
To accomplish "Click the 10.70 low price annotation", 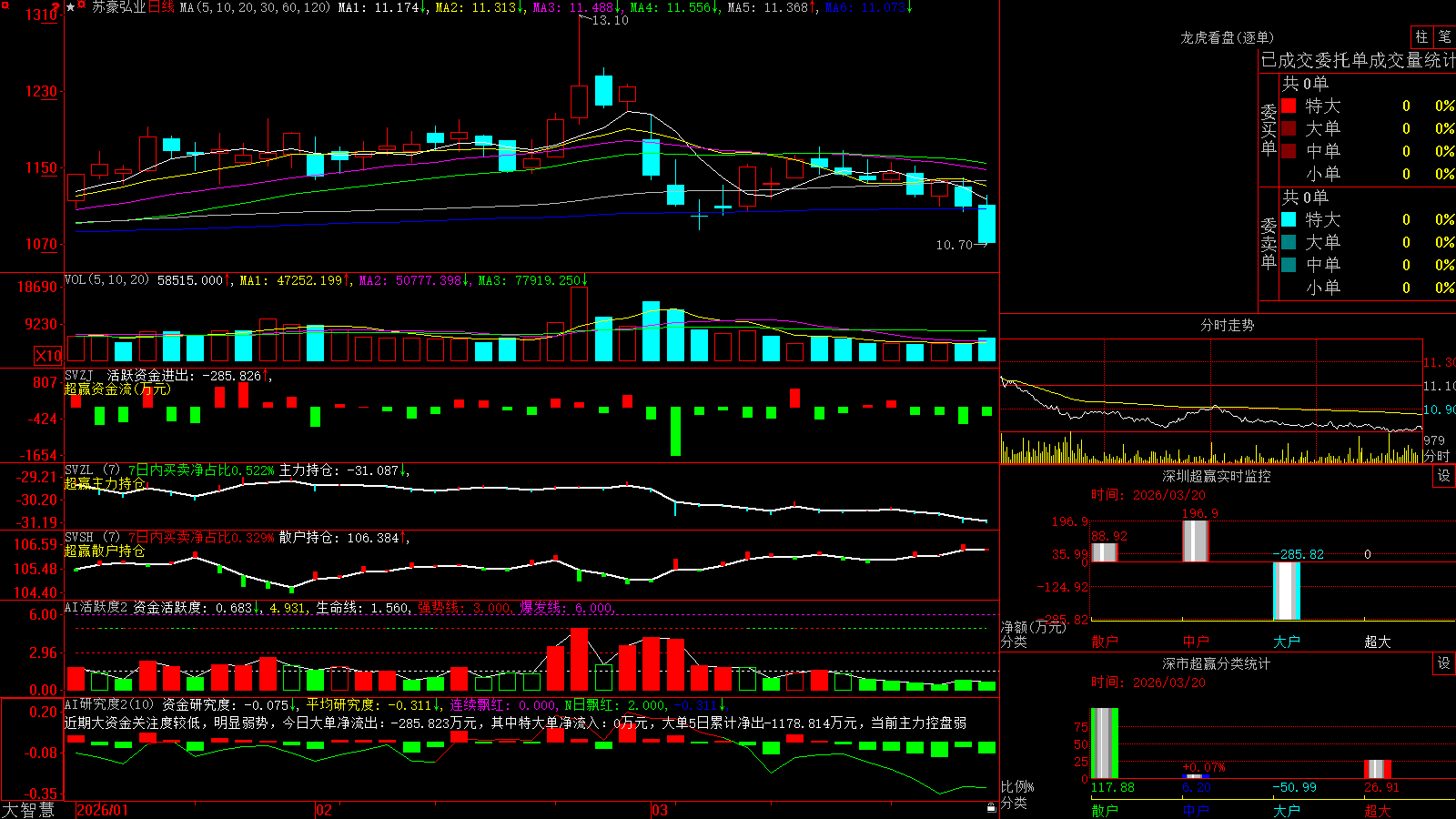I will [954, 245].
